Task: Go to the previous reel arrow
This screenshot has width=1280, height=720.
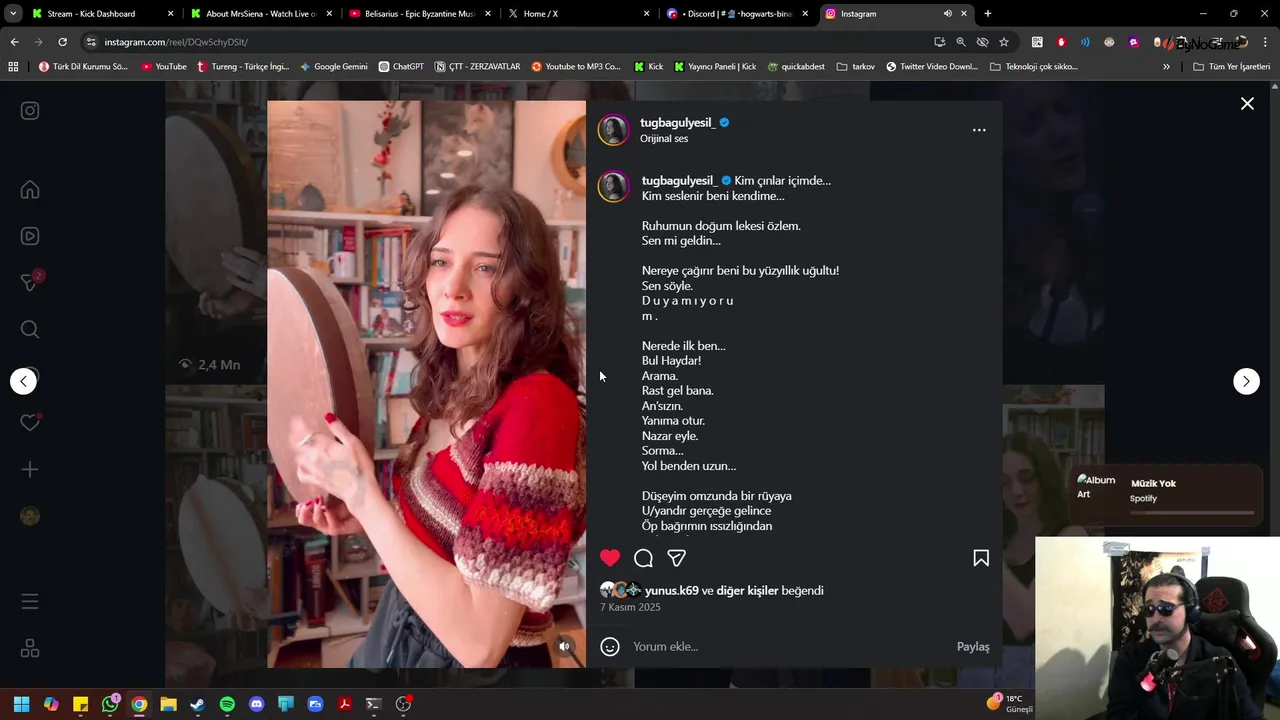Action: click(x=24, y=381)
